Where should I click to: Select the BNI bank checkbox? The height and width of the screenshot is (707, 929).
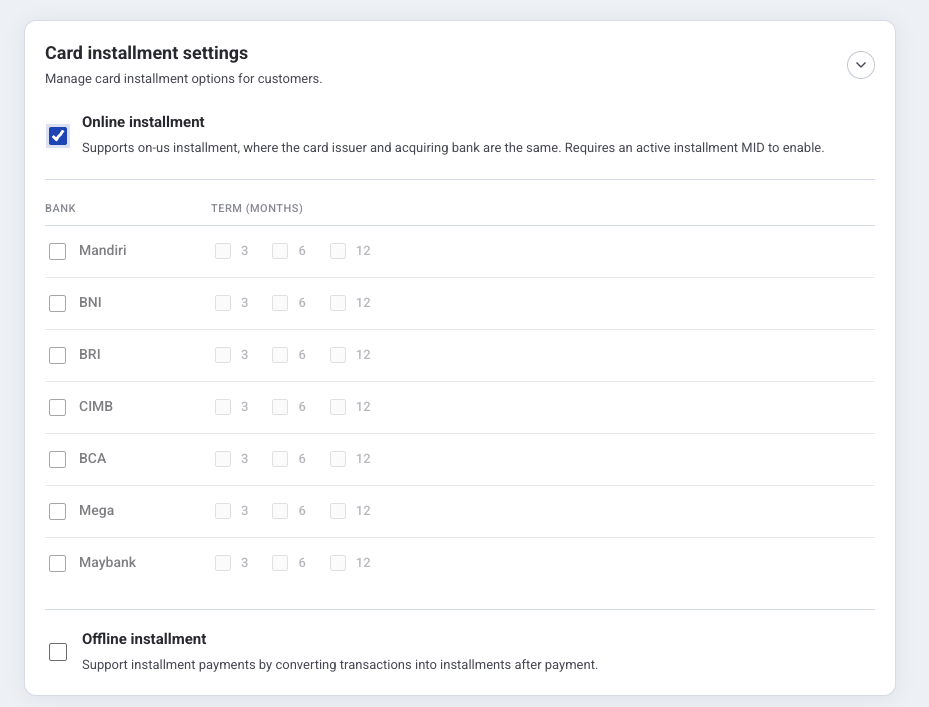57,303
